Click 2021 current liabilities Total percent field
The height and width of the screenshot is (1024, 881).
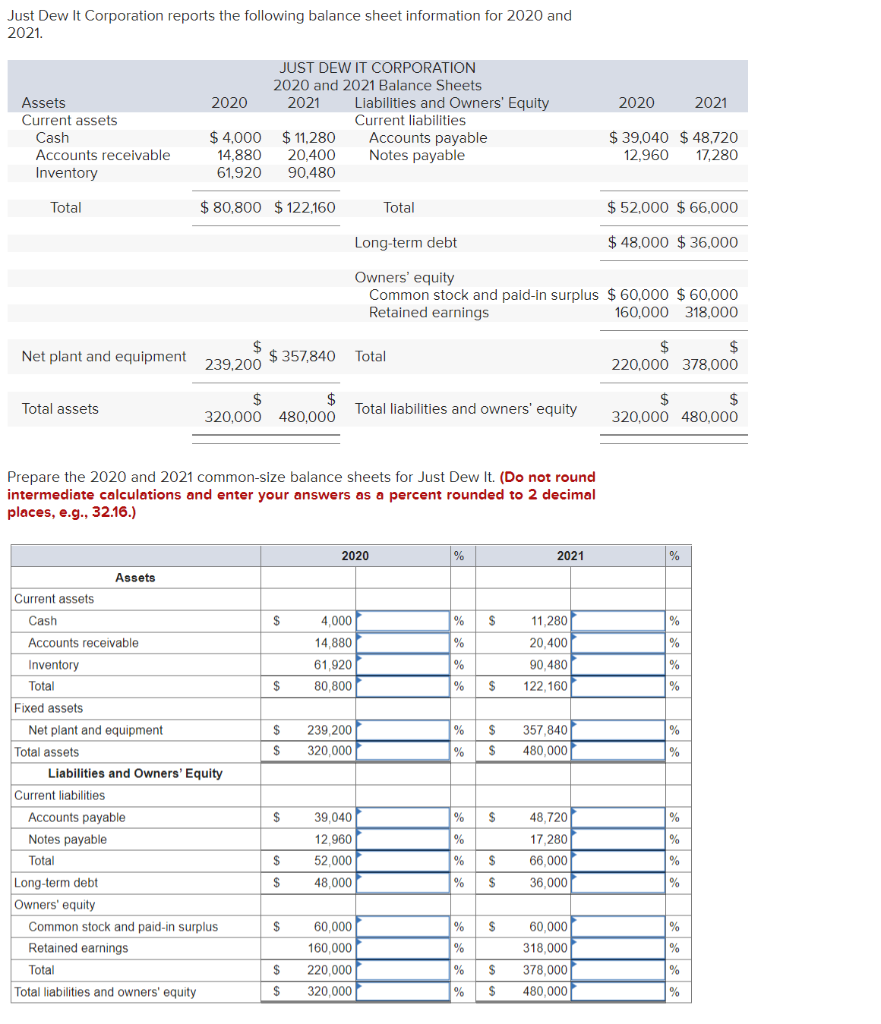[x=618, y=861]
